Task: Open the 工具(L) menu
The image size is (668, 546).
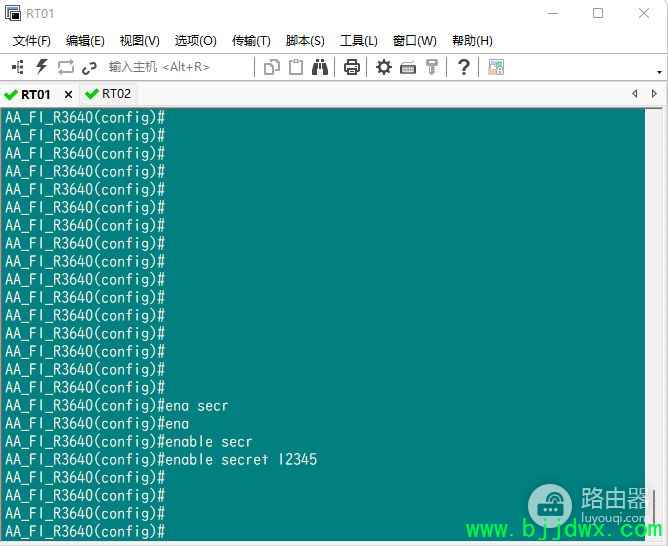Action: [x=359, y=41]
